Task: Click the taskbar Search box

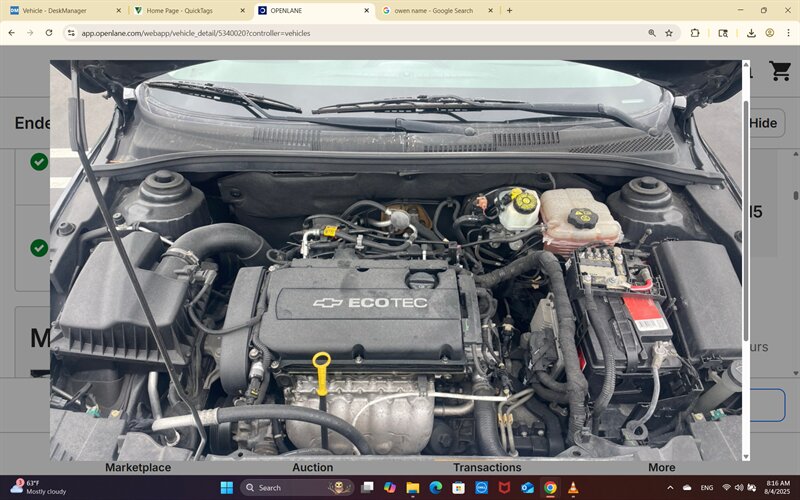Action: click(297, 488)
